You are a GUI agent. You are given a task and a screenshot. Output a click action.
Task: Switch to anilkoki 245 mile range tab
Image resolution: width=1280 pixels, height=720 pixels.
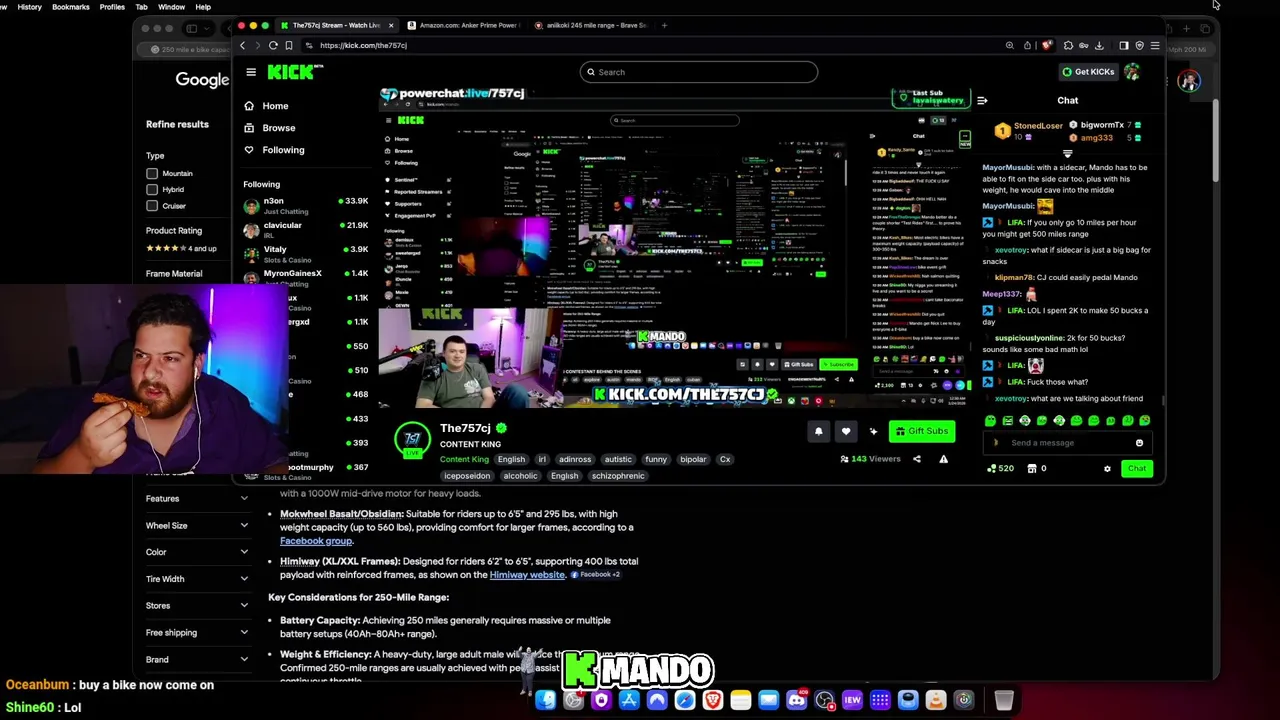pos(590,25)
